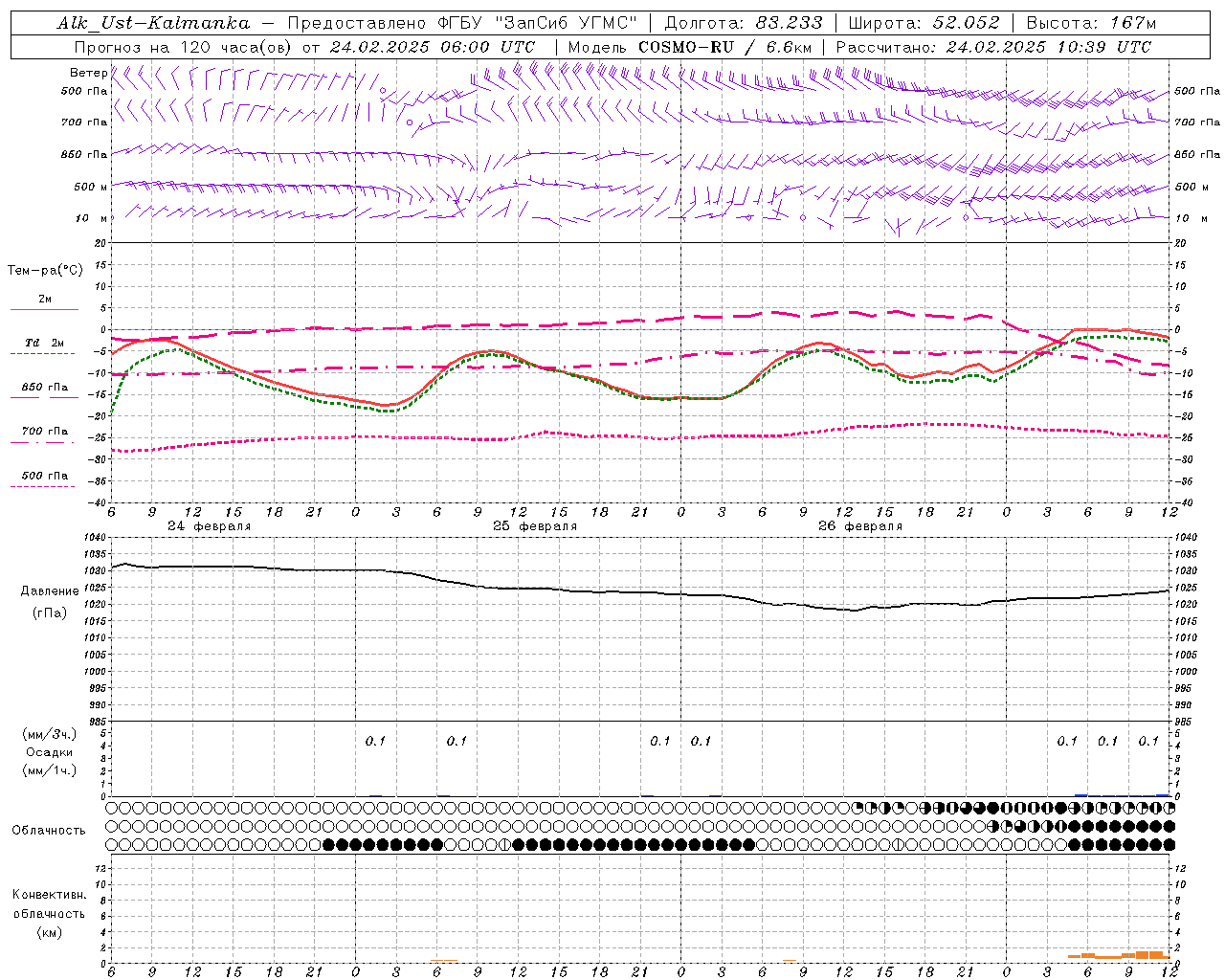The image size is (1225, 980).
Task: Select the Конвективн. convective cloud label
Action: coord(49,895)
